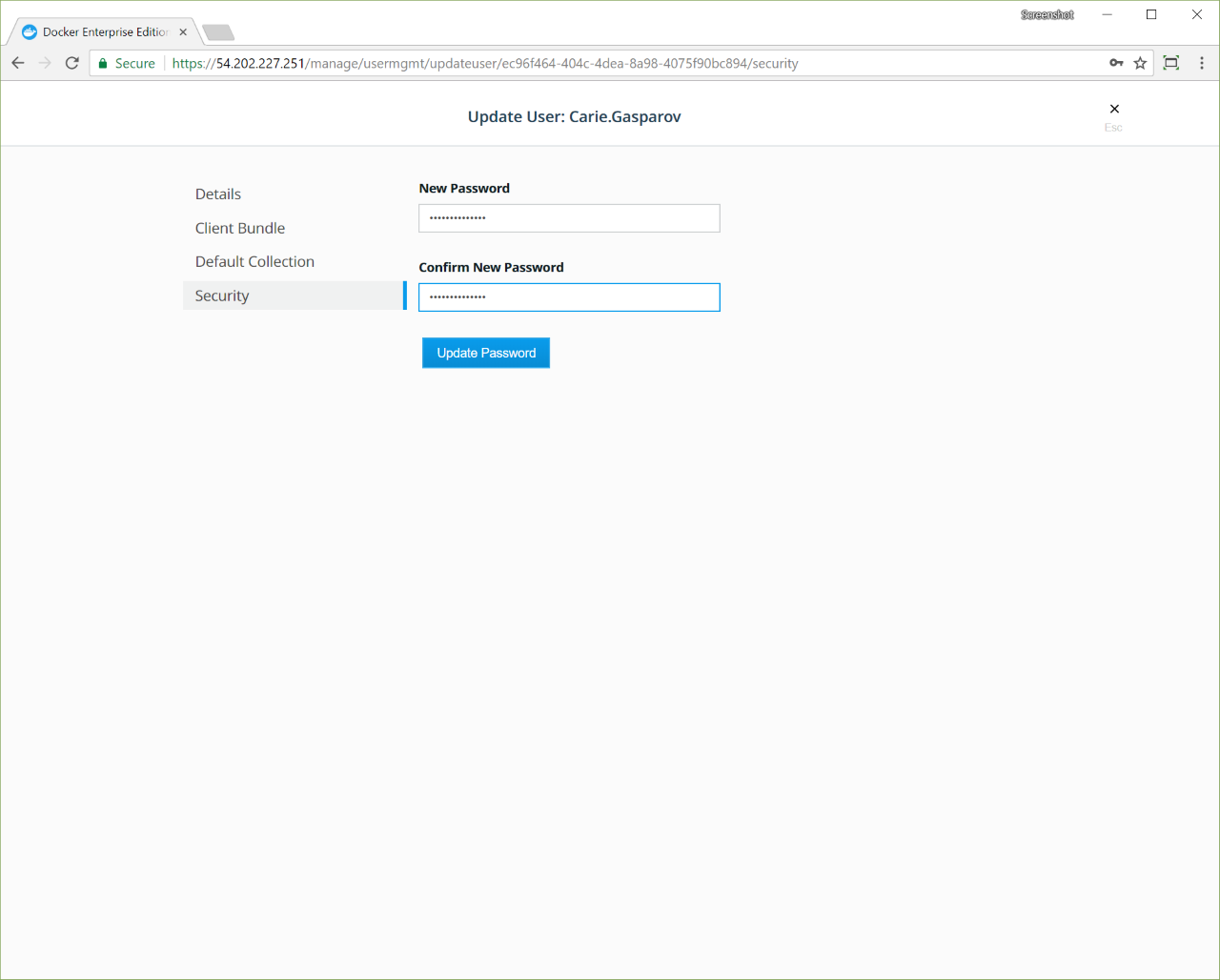Close the Docker Enterprise Edition tab
Viewport: 1220px width, 980px height.
183,32
